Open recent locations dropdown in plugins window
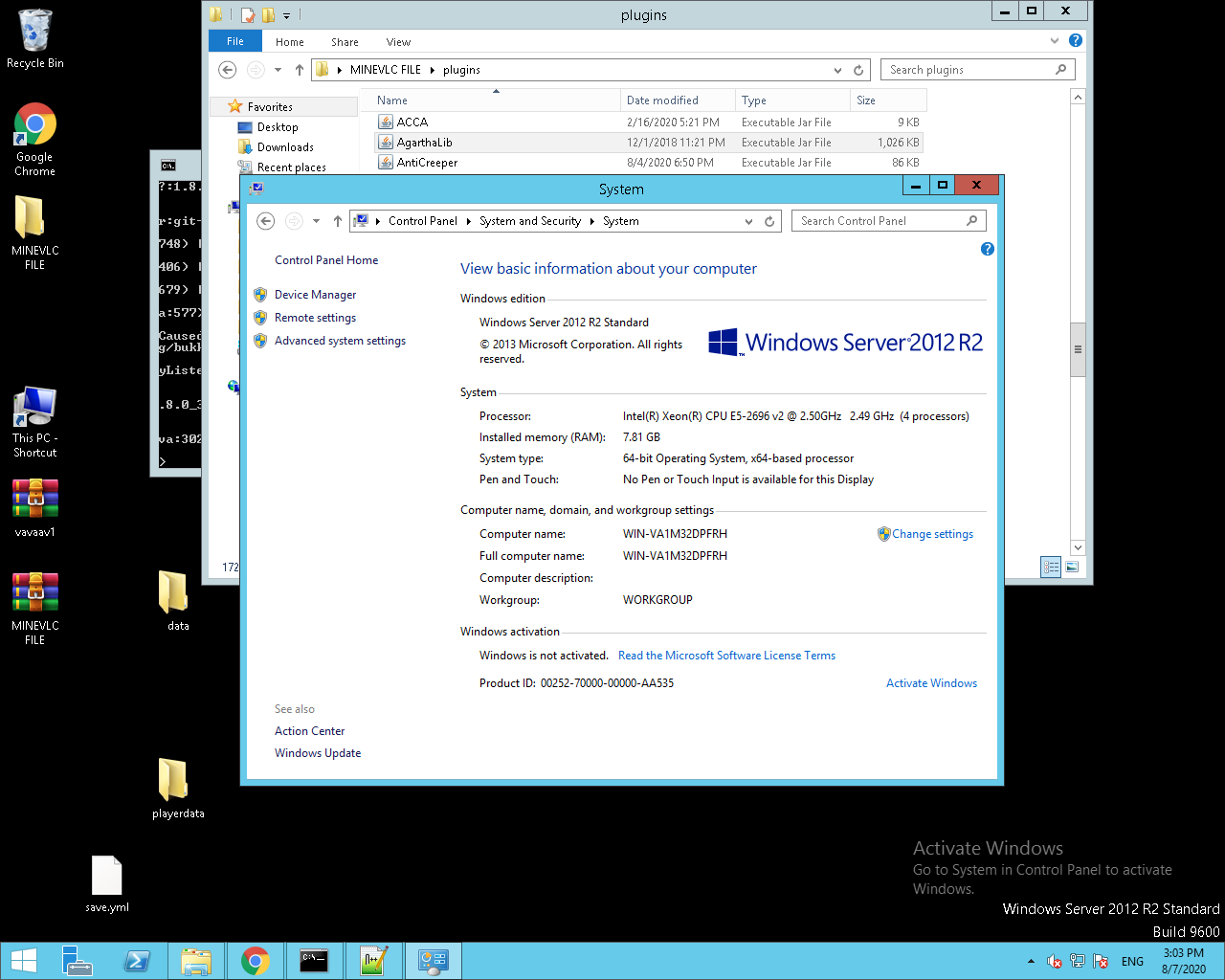 click(278, 70)
